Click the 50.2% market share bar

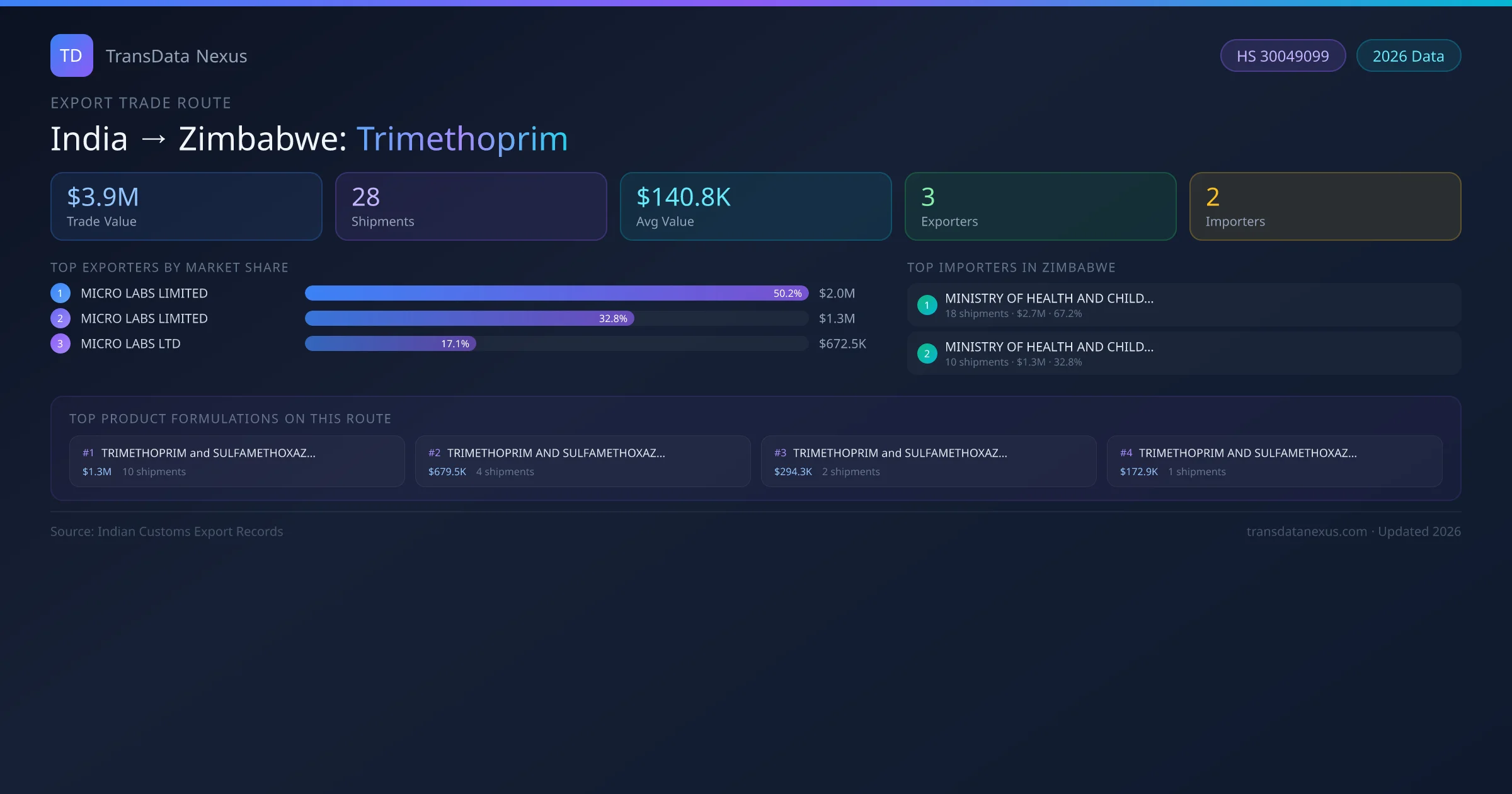(x=556, y=293)
